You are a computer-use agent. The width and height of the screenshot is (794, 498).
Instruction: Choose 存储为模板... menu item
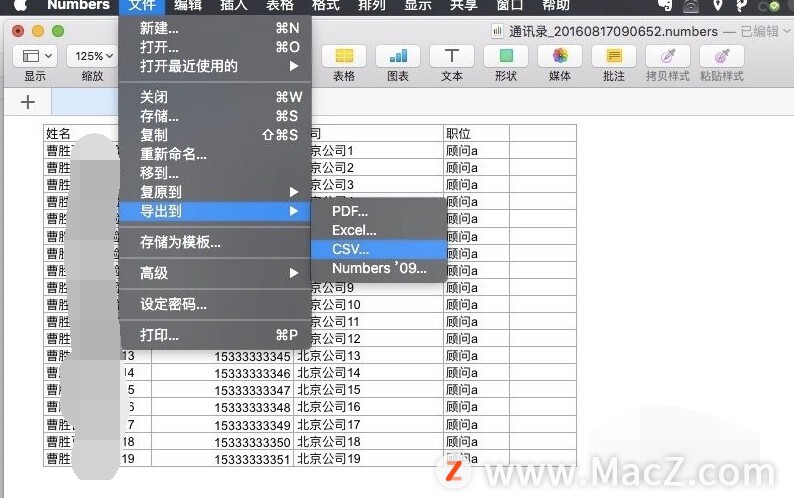(215, 242)
